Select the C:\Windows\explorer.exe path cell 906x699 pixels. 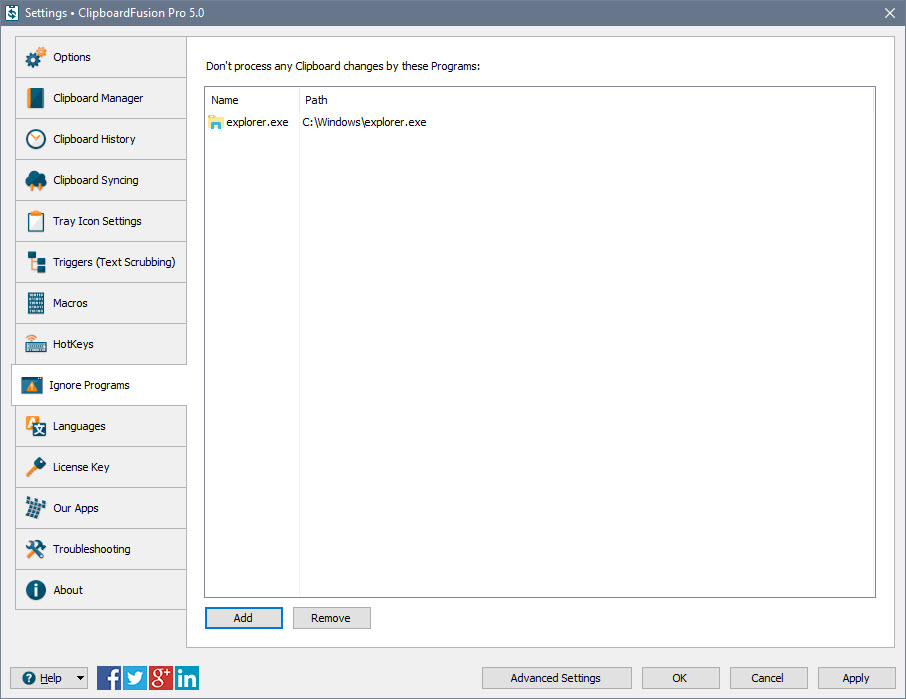pos(364,122)
